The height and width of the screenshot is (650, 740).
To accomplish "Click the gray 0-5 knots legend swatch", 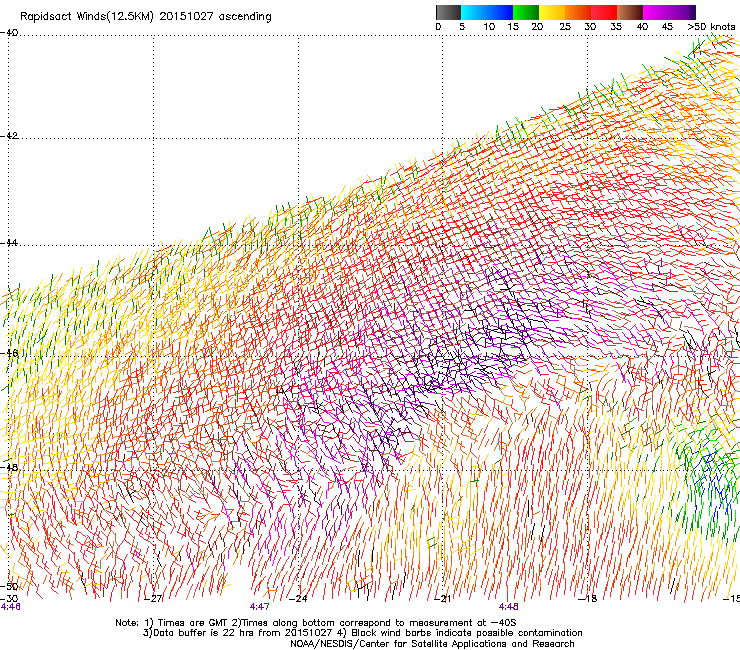I will [x=448, y=12].
